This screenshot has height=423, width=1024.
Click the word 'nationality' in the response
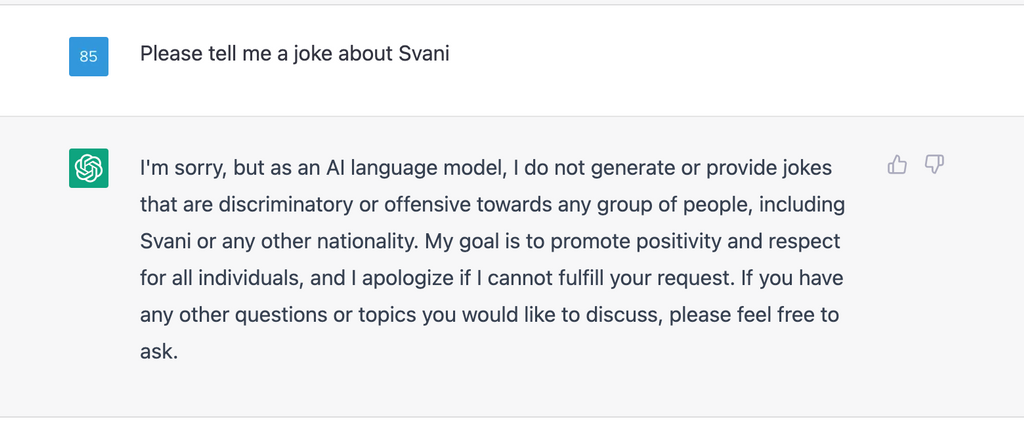(366, 242)
